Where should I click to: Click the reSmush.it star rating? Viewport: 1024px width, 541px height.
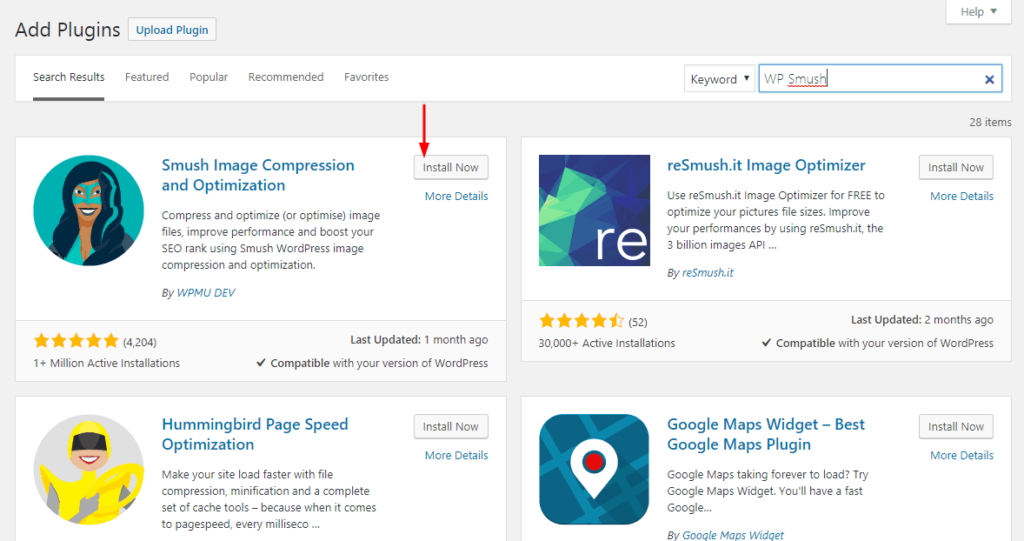tap(581, 321)
